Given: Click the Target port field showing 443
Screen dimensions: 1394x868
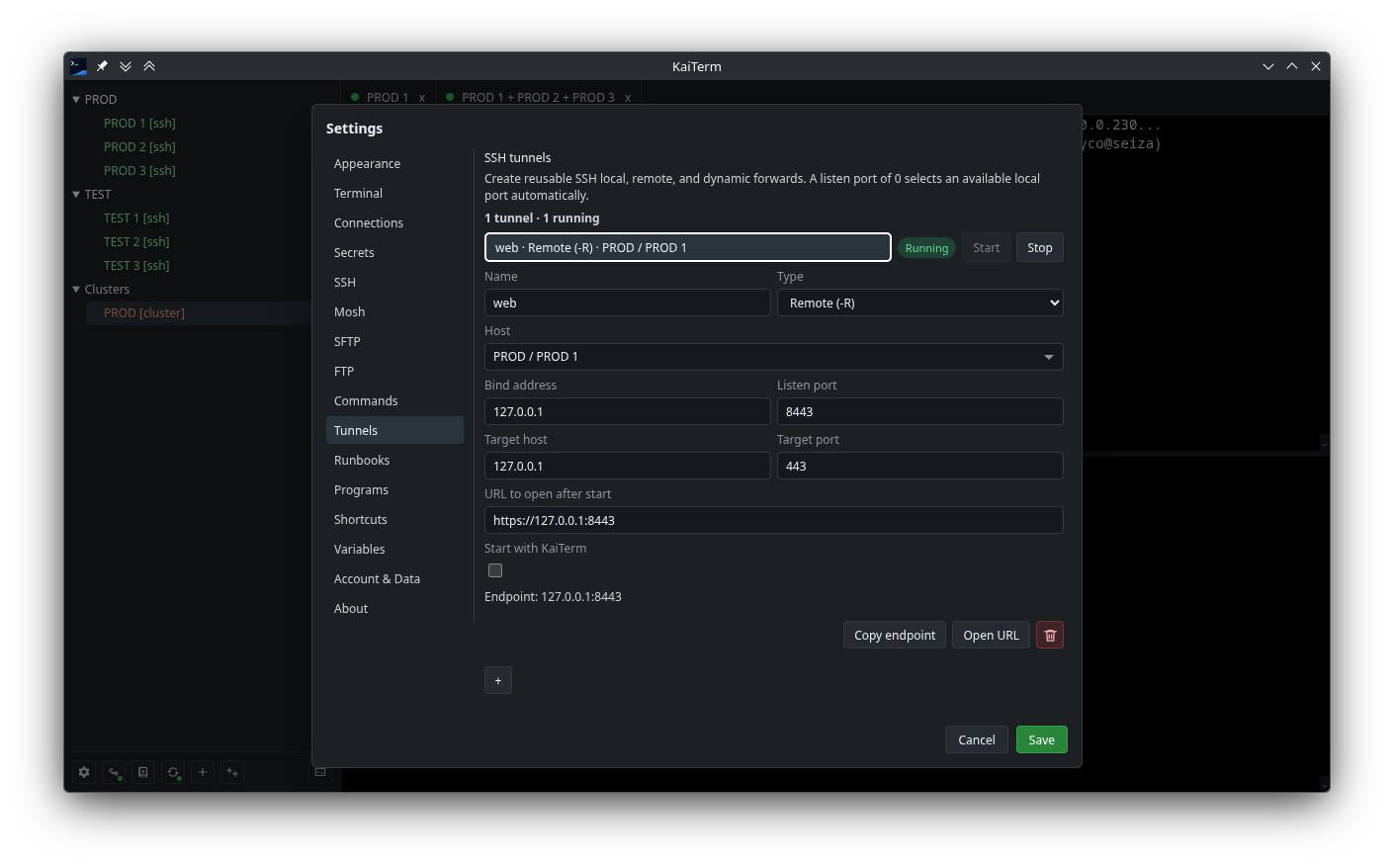Looking at the screenshot, I should pyautogui.click(x=920, y=466).
